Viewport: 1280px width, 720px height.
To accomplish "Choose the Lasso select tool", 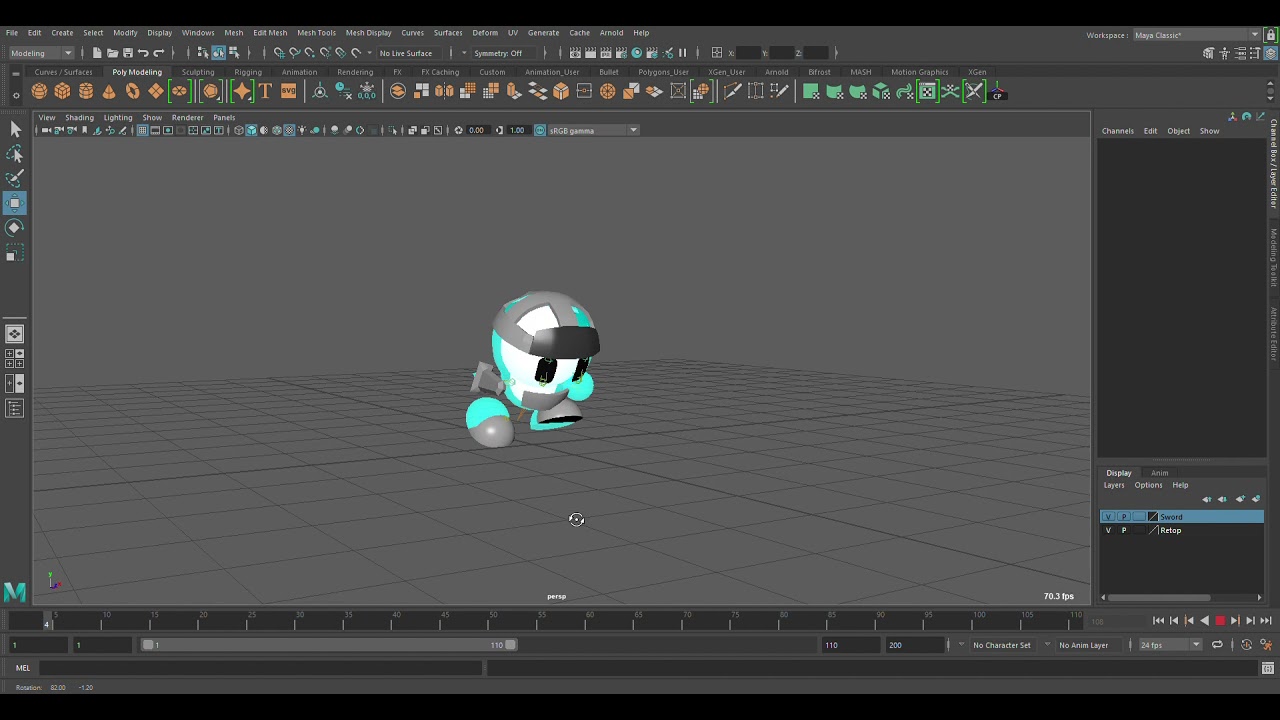I will [15, 154].
